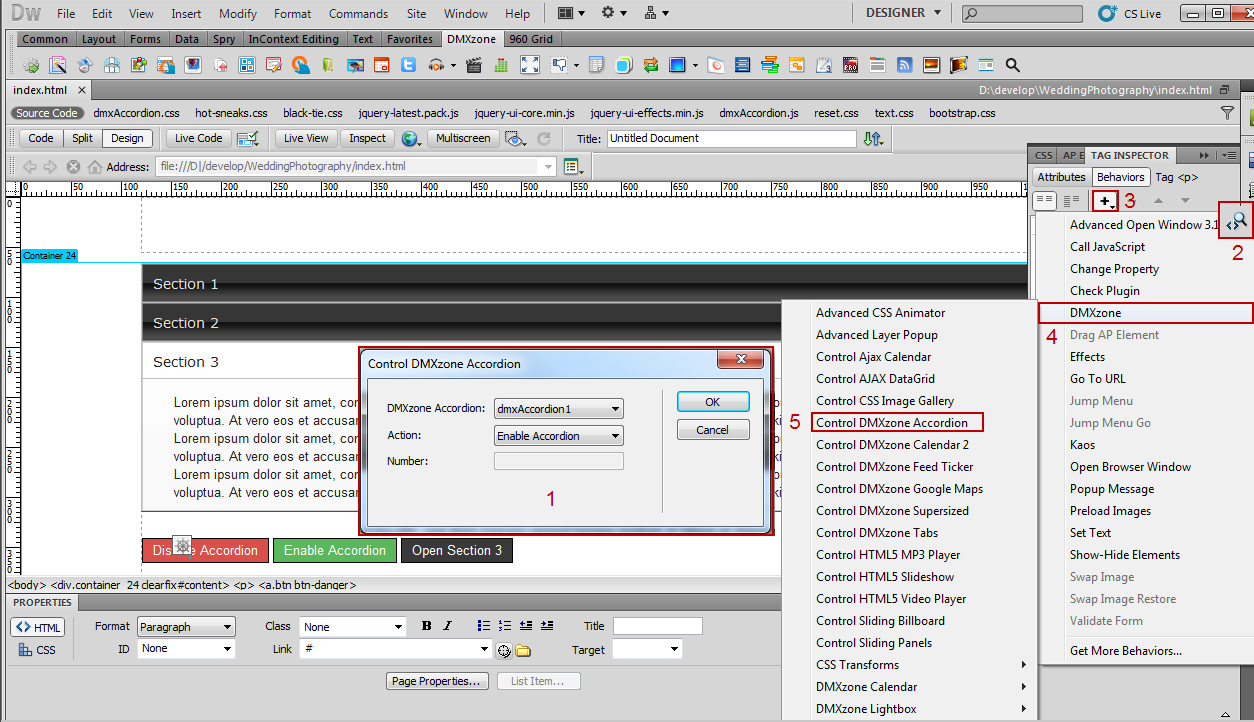Click Cancel in Control DMXzone Accordion dialog

[x=713, y=430]
